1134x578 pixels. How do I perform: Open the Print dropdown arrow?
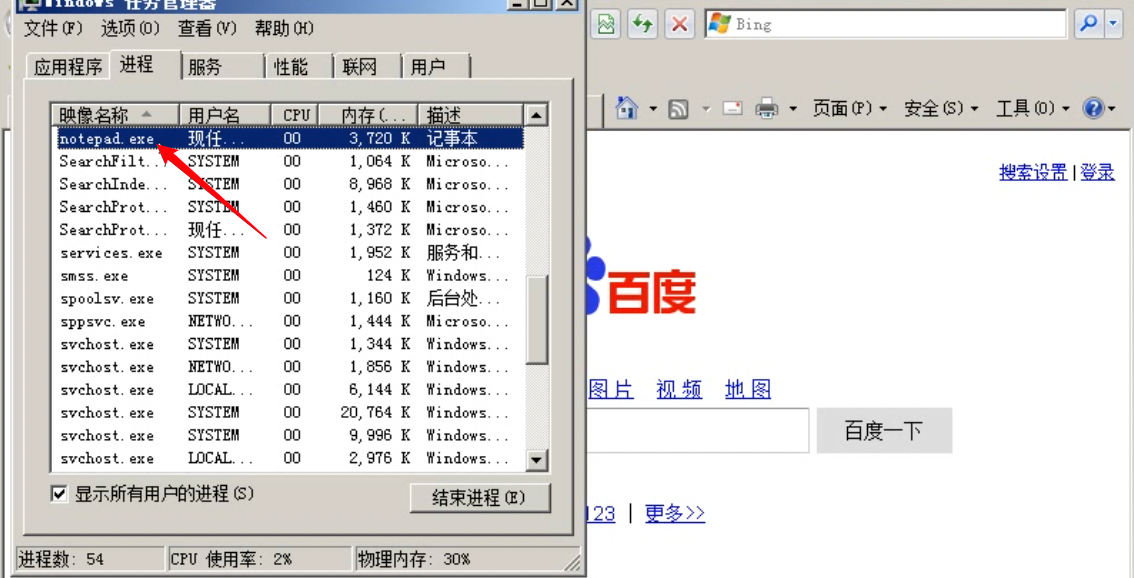[x=793, y=109]
